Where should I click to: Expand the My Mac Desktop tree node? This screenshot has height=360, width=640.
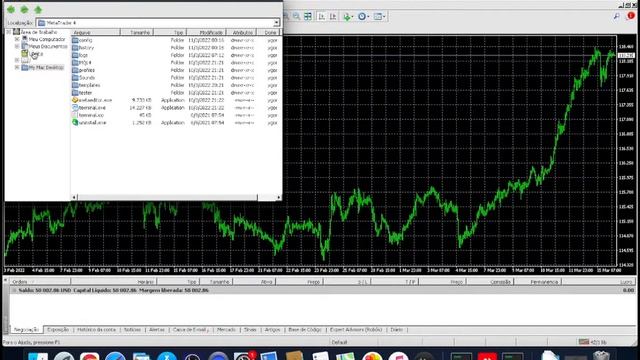(17, 67)
